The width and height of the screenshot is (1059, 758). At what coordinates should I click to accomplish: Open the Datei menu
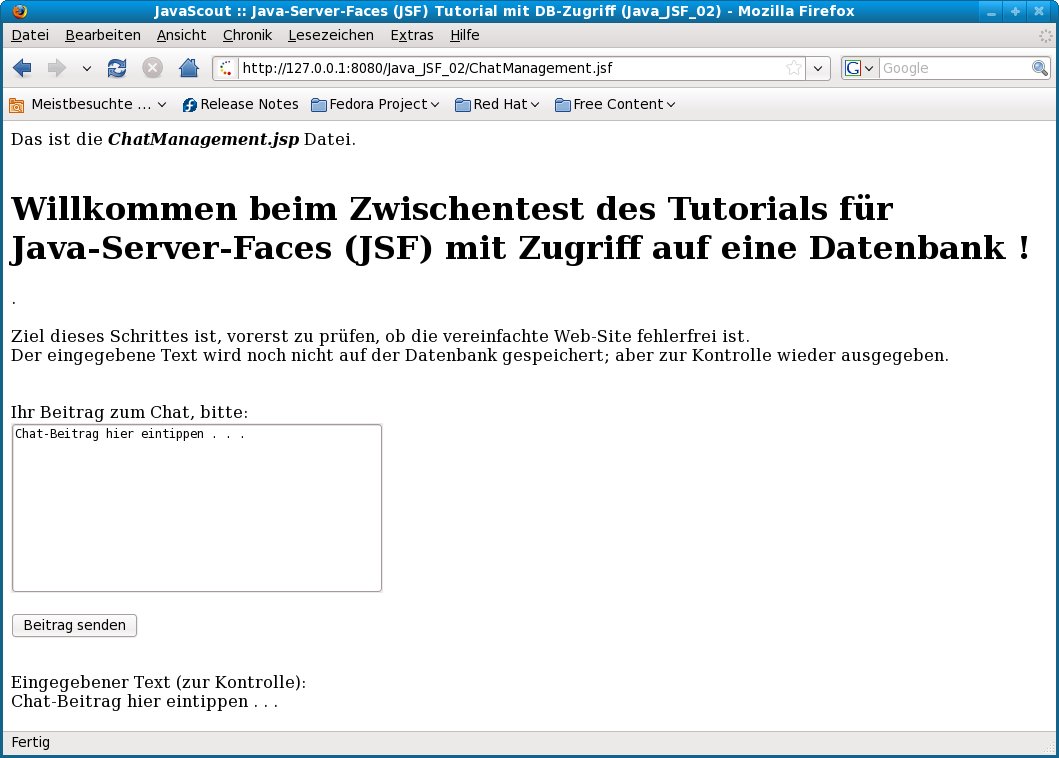[30, 35]
